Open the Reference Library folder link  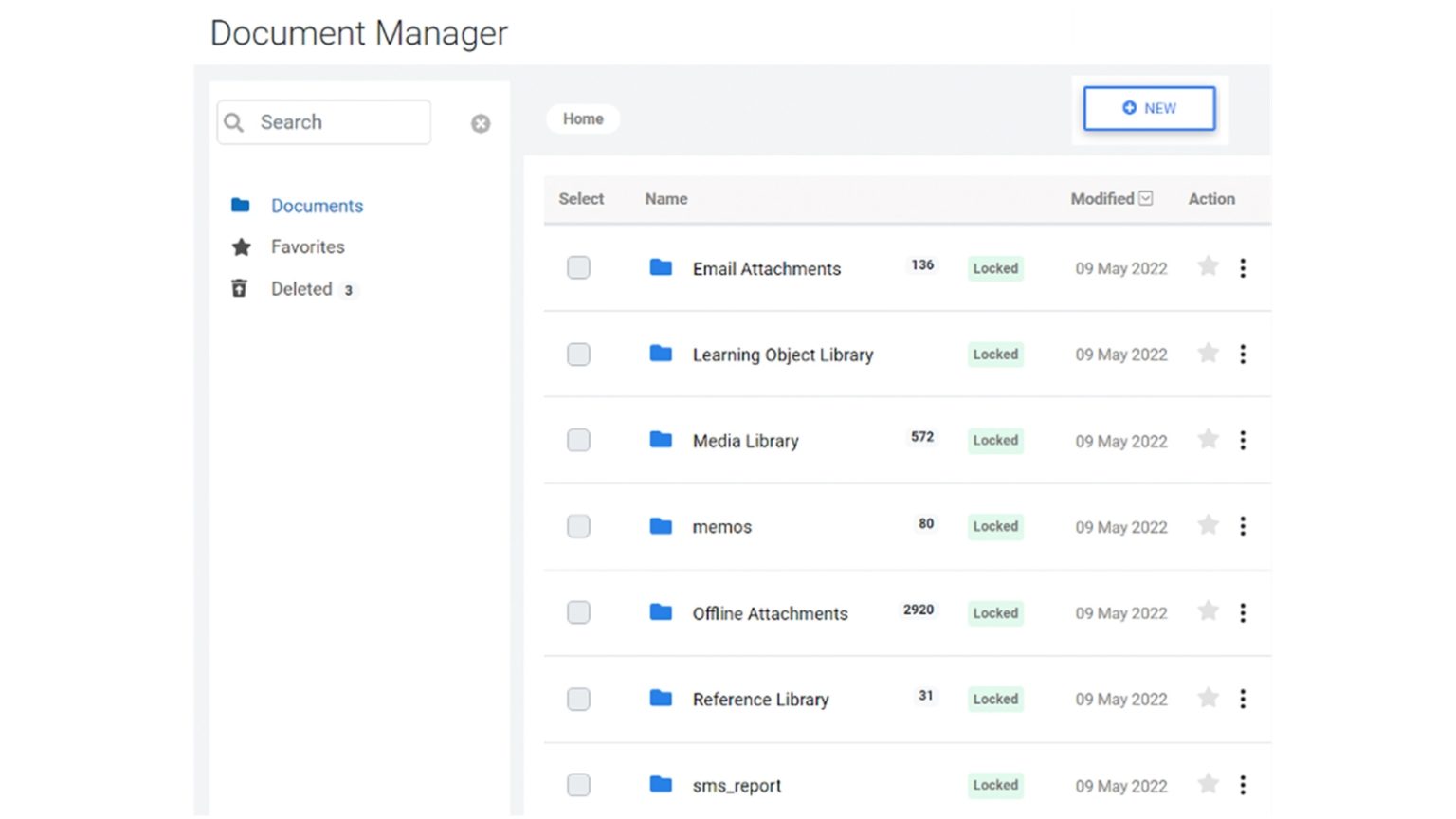pos(759,699)
